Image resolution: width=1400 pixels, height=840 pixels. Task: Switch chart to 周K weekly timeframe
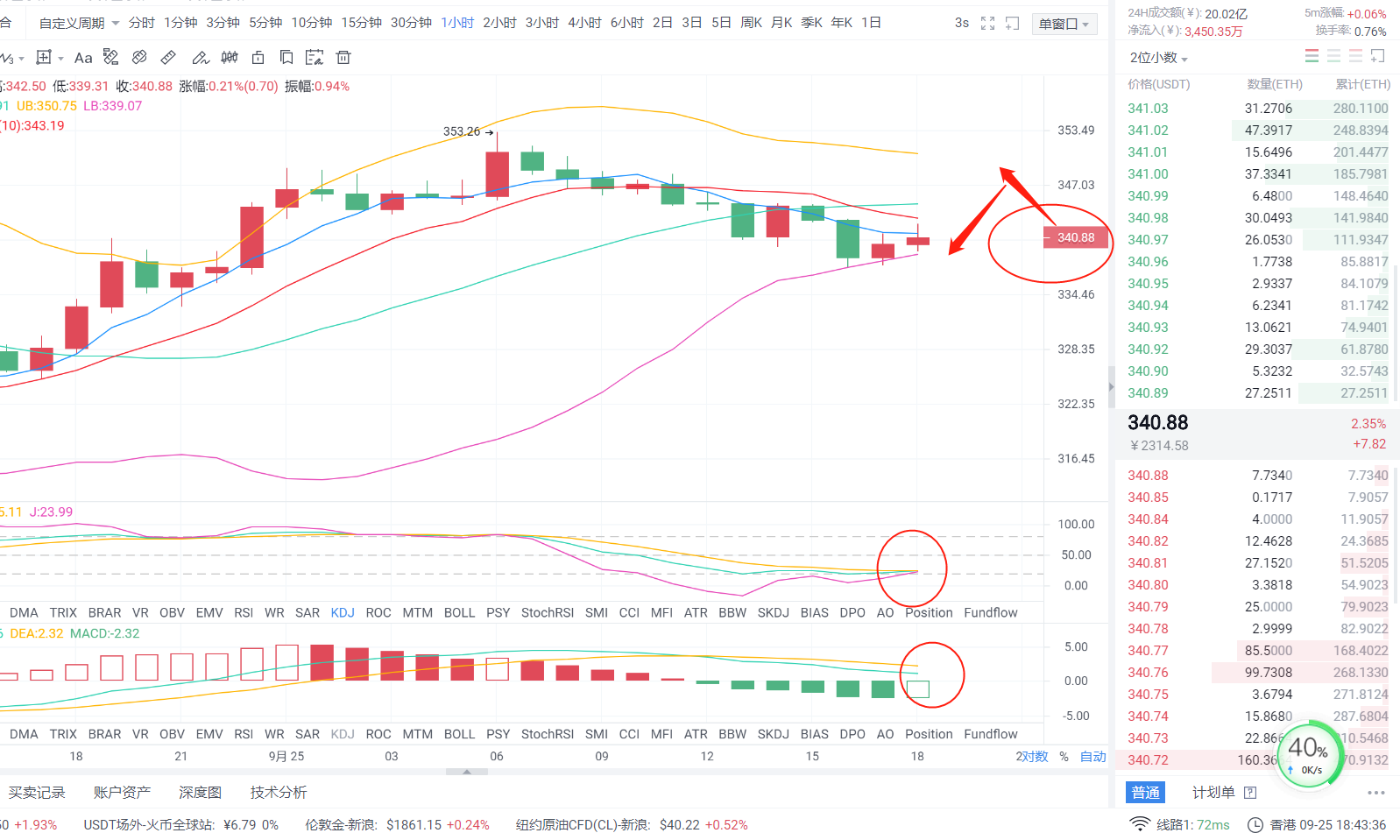[x=752, y=23]
